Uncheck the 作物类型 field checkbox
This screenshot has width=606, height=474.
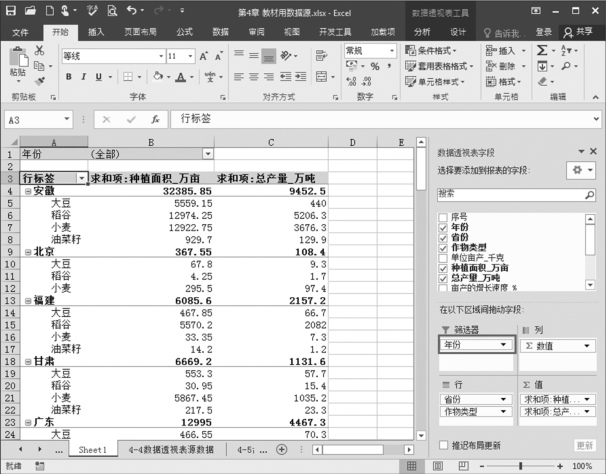coord(443,247)
